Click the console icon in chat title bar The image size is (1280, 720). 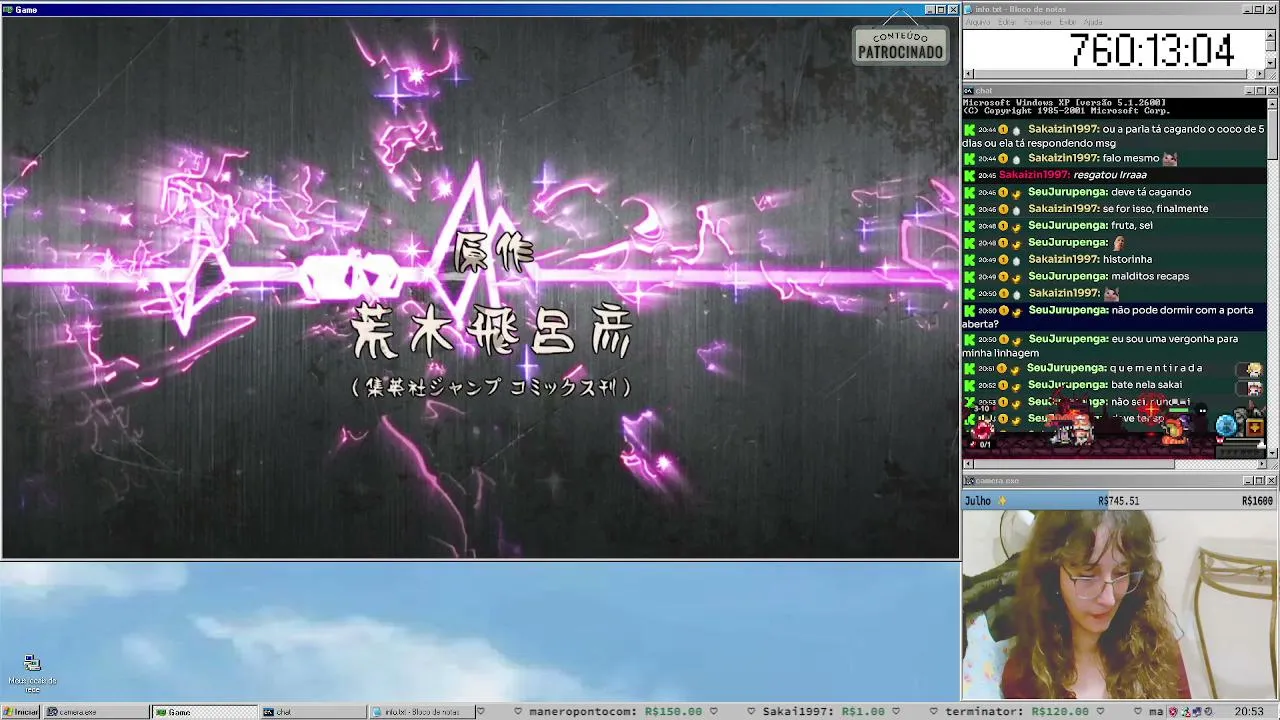coord(968,91)
